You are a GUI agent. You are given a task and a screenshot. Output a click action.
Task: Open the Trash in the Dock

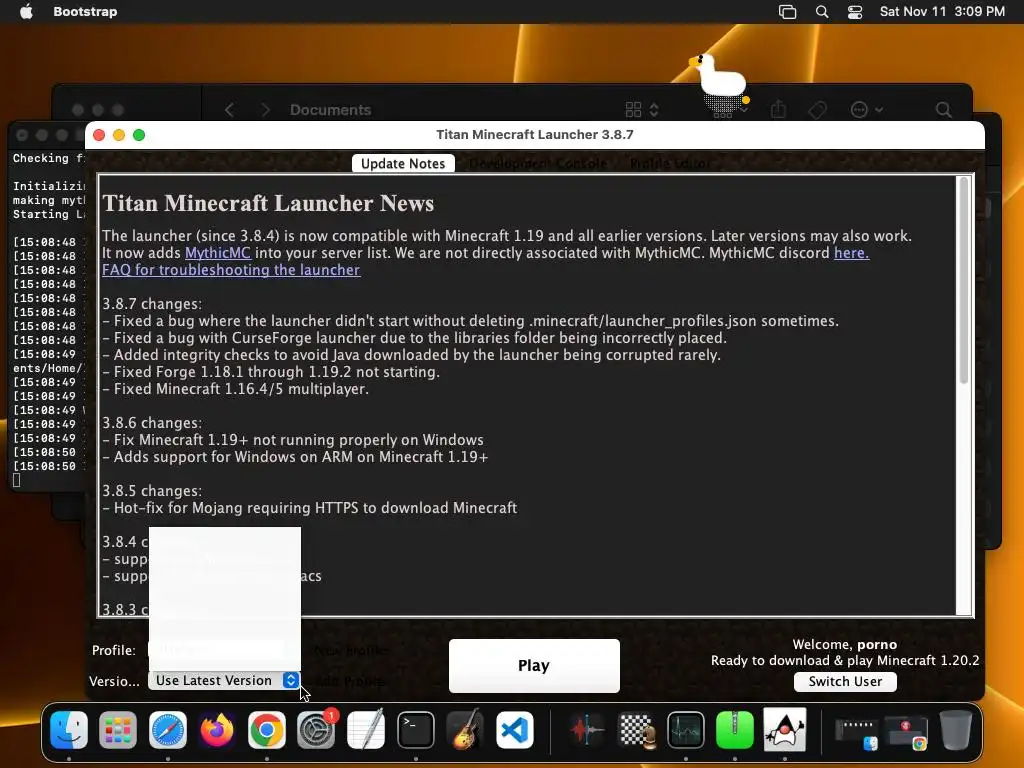click(955, 729)
